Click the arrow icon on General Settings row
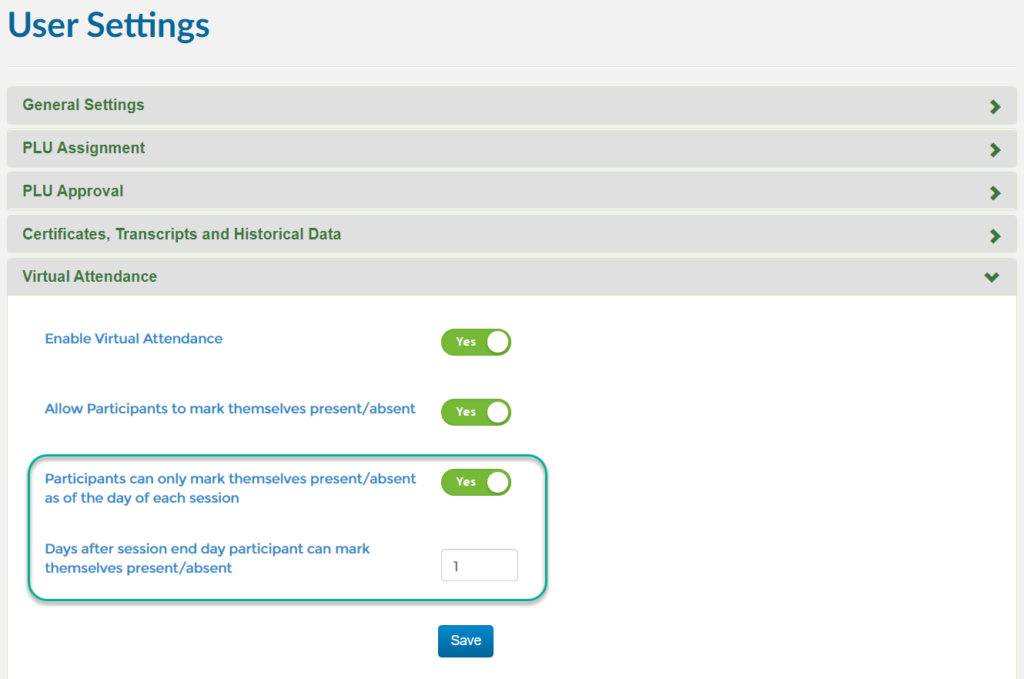The image size is (1024, 679). (x=994, y=106)
